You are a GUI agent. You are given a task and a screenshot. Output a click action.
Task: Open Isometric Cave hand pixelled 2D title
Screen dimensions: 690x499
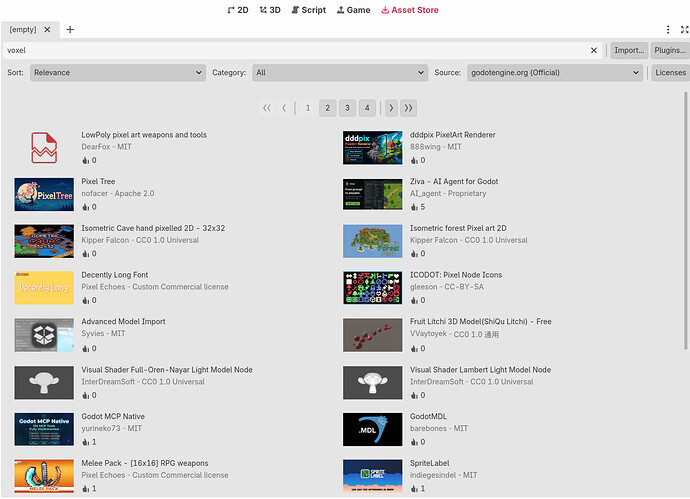153,228
